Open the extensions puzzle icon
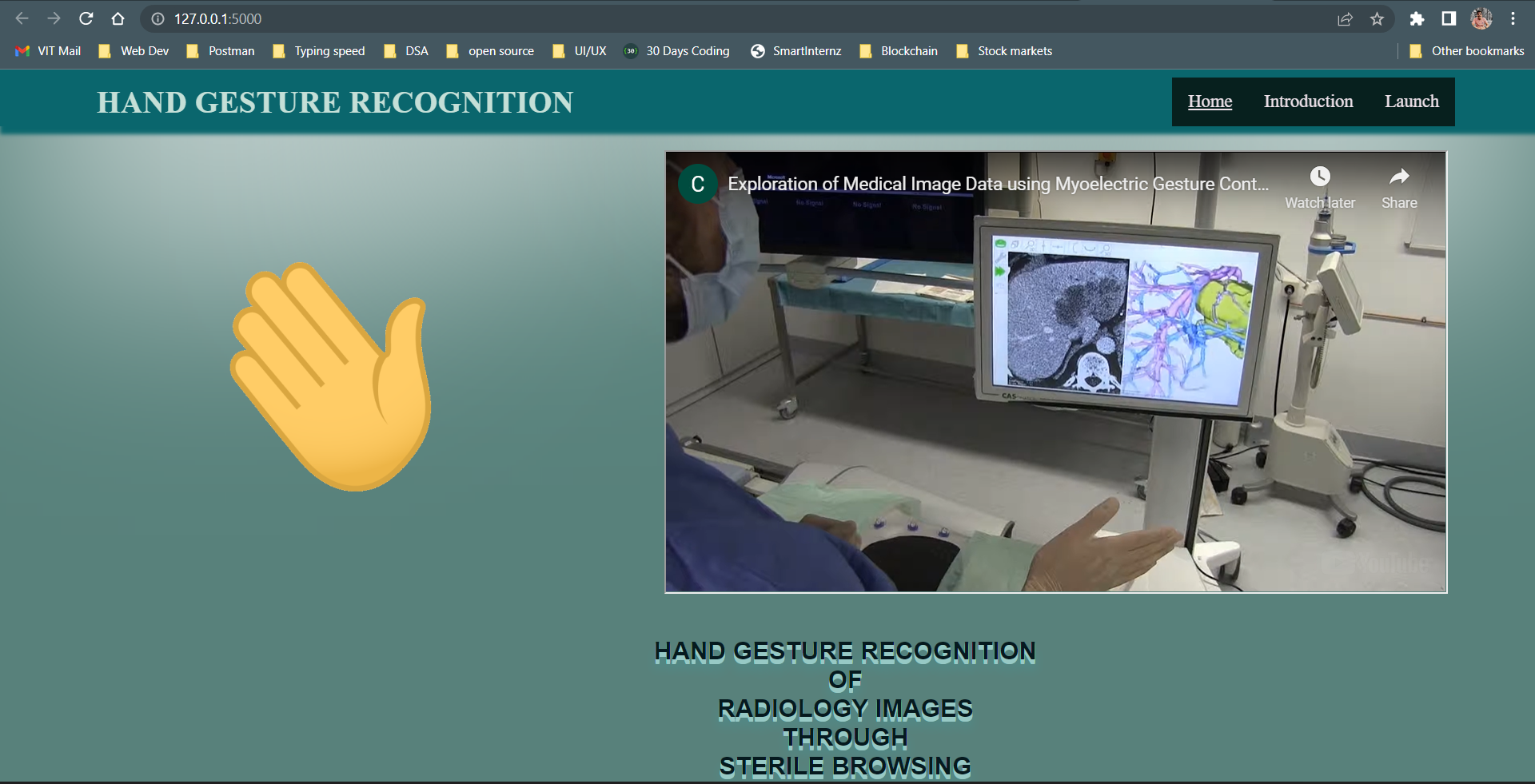The width and height of the screenshot is (1535, 784). (x=1417, y=18)
